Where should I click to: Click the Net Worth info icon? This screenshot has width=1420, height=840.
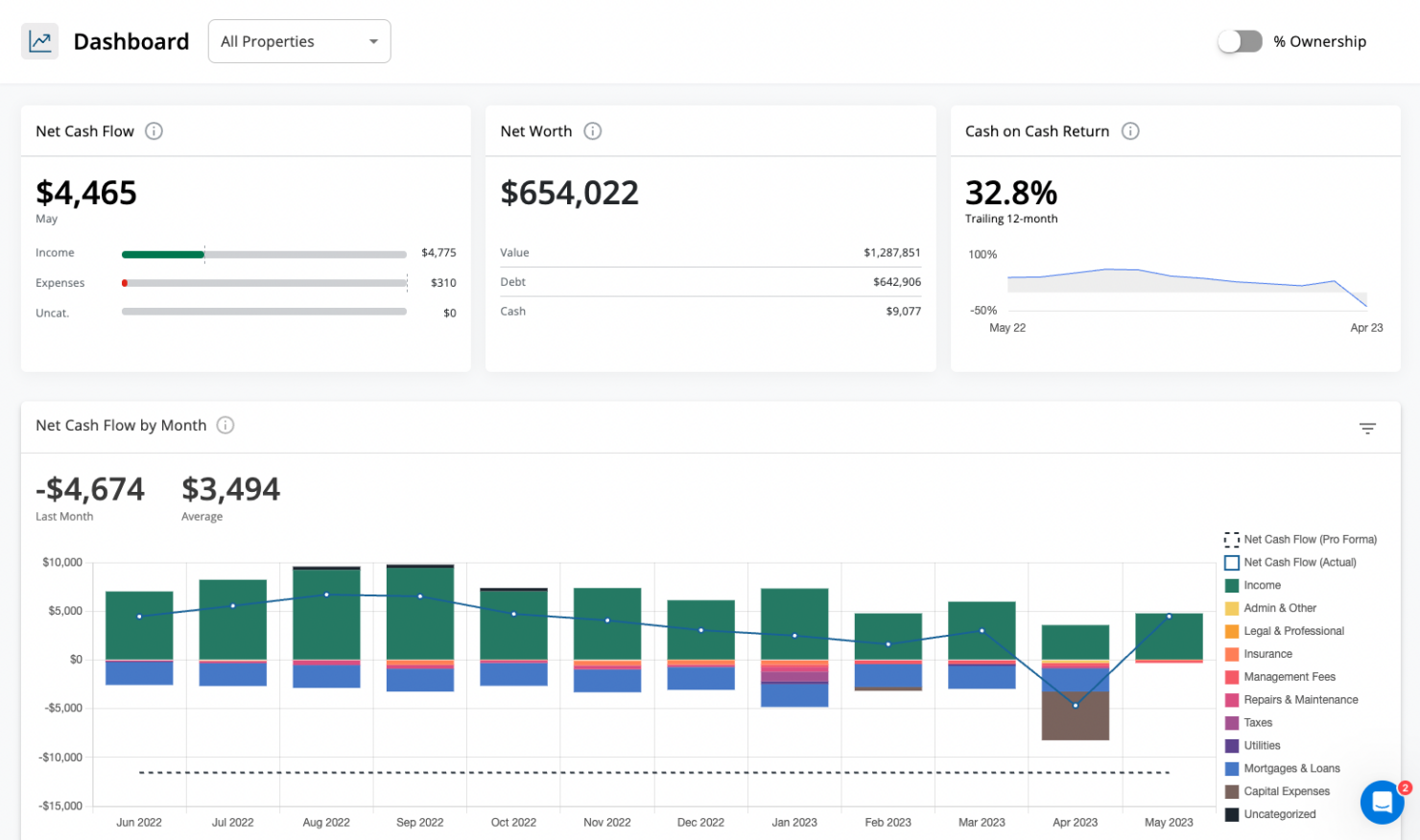592,131
